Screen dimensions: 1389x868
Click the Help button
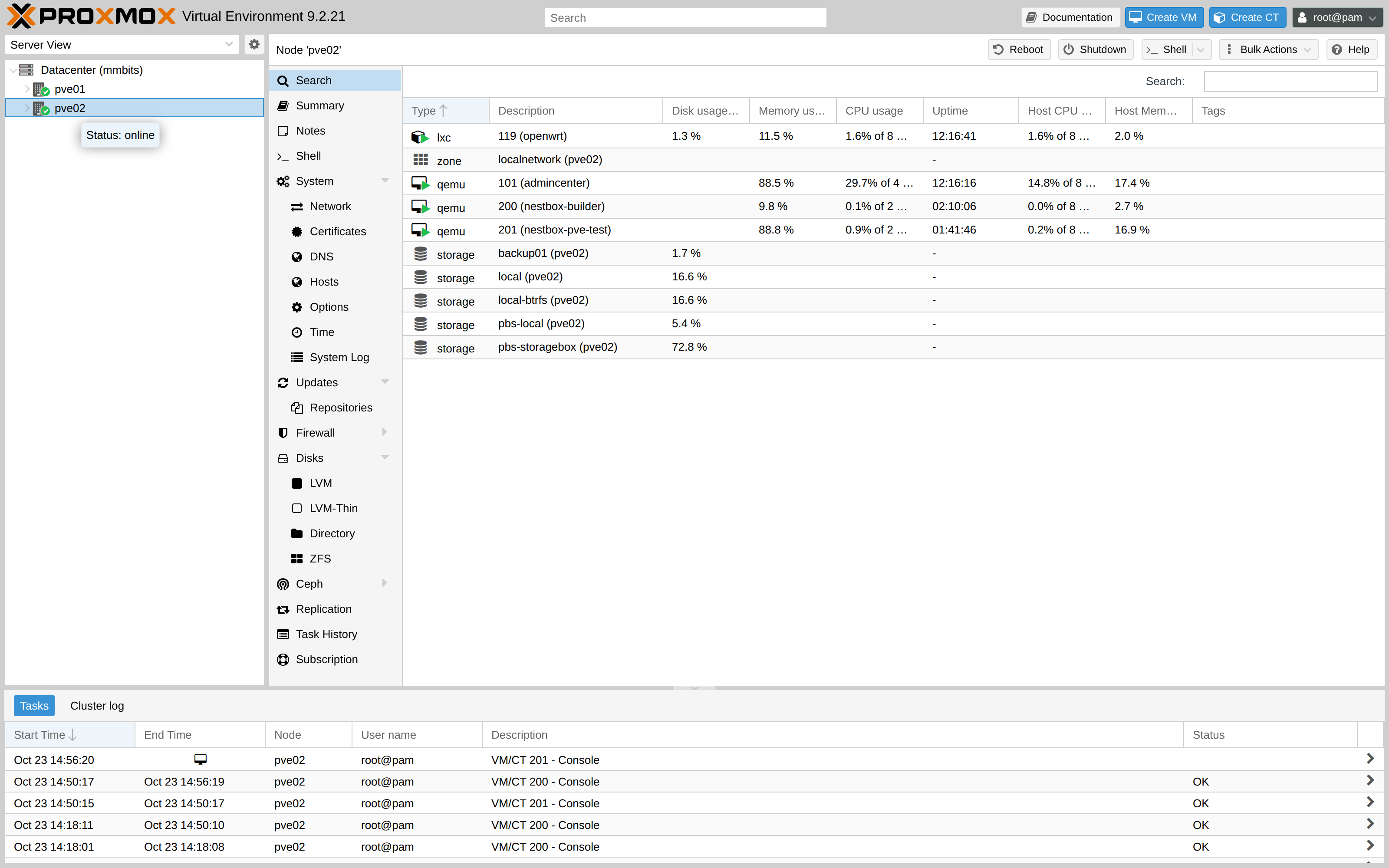point(1351,50)
